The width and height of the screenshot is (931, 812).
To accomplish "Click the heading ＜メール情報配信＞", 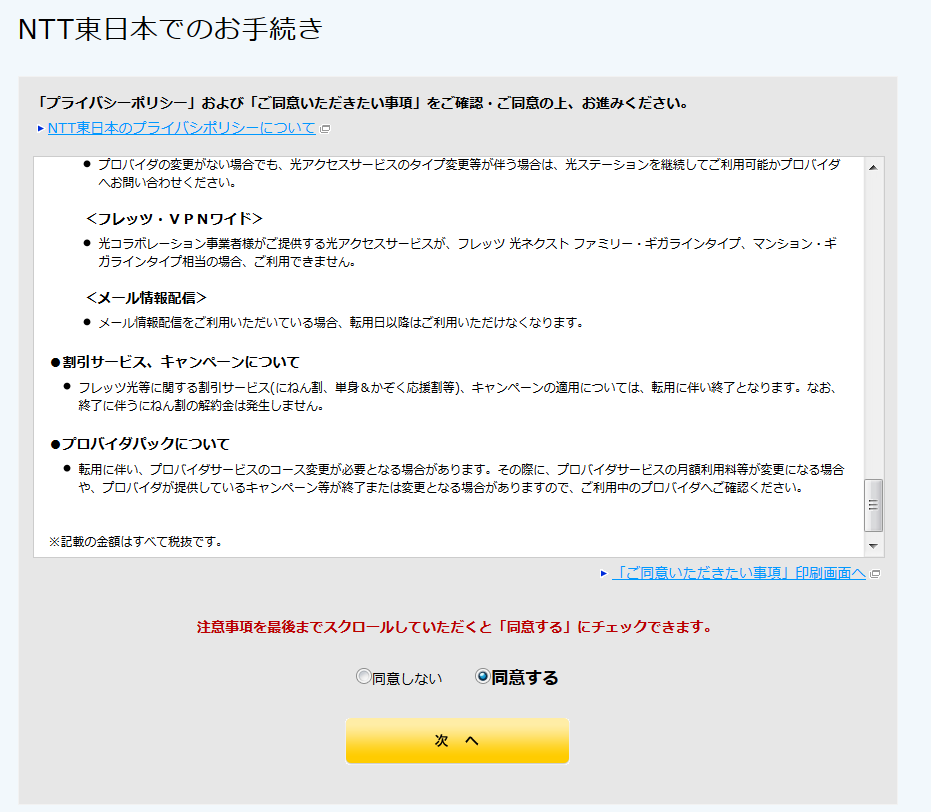I will pyautogui.click(x=146, y=297).
